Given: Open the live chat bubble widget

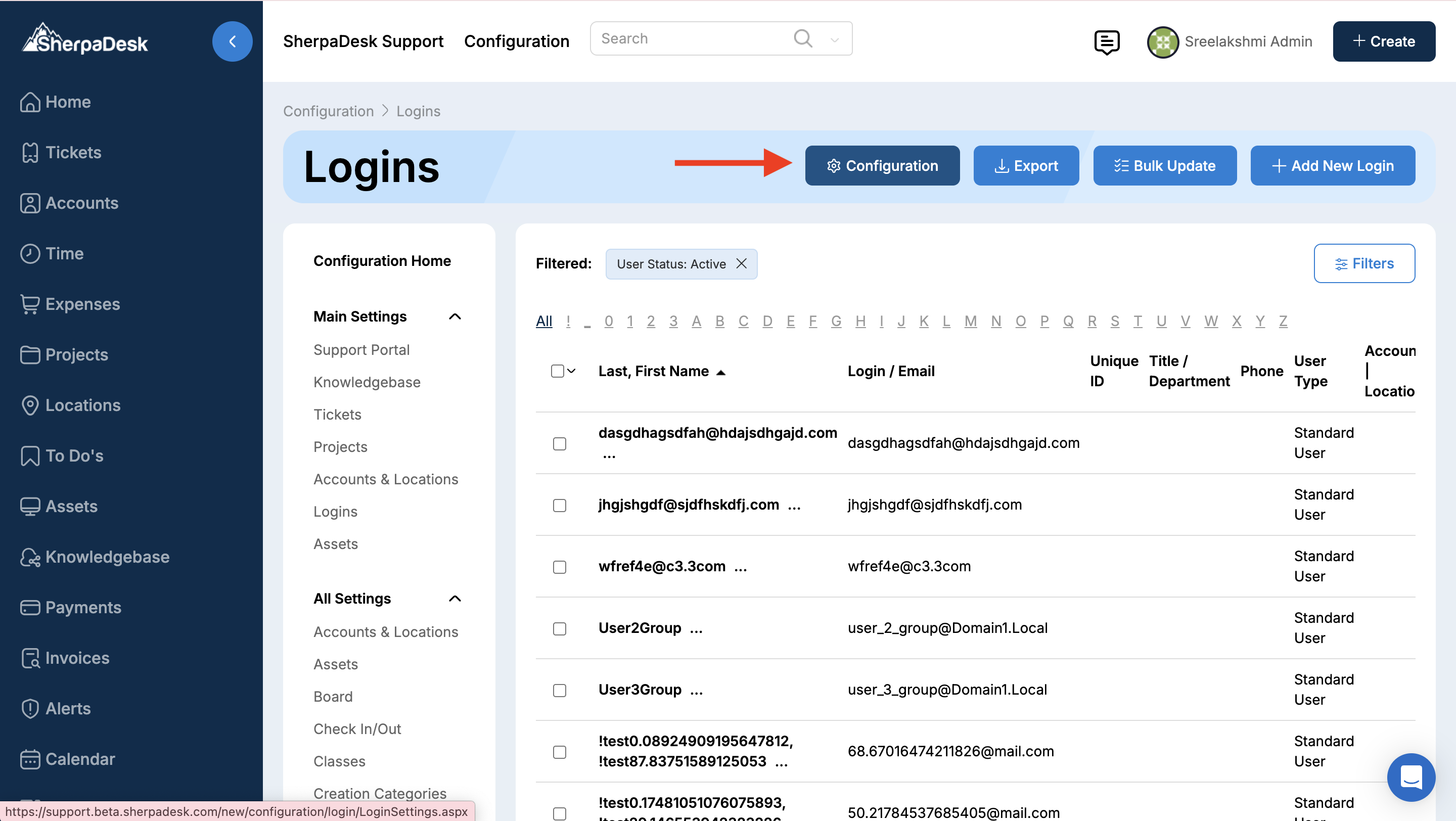Looking at the screenshot, I should (x=1411, y=777).
